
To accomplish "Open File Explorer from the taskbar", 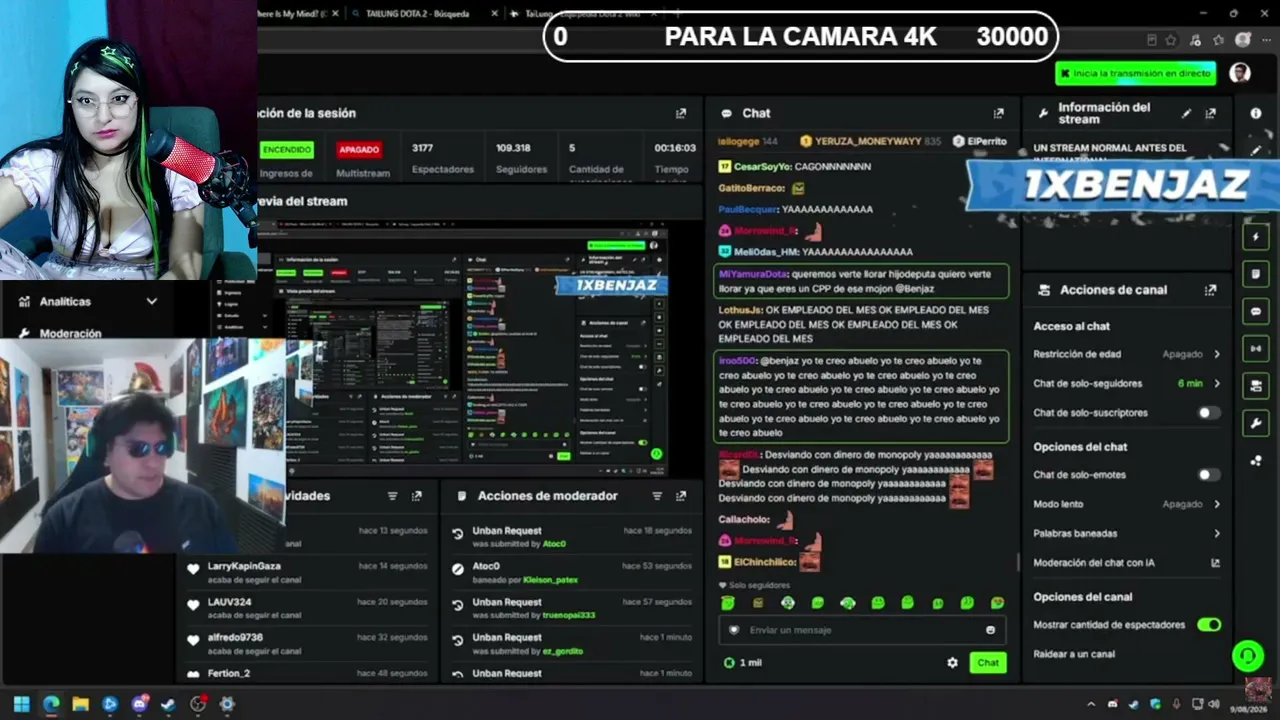I will [x=80, y=704].
